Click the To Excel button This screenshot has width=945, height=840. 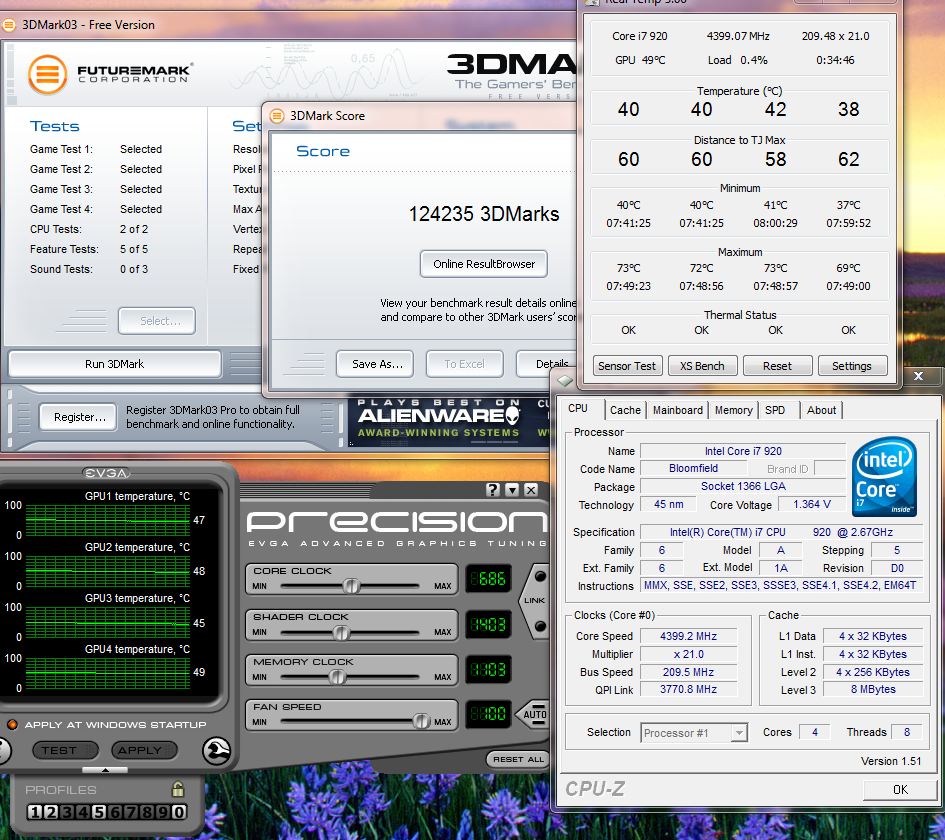(x=464, y=364)
